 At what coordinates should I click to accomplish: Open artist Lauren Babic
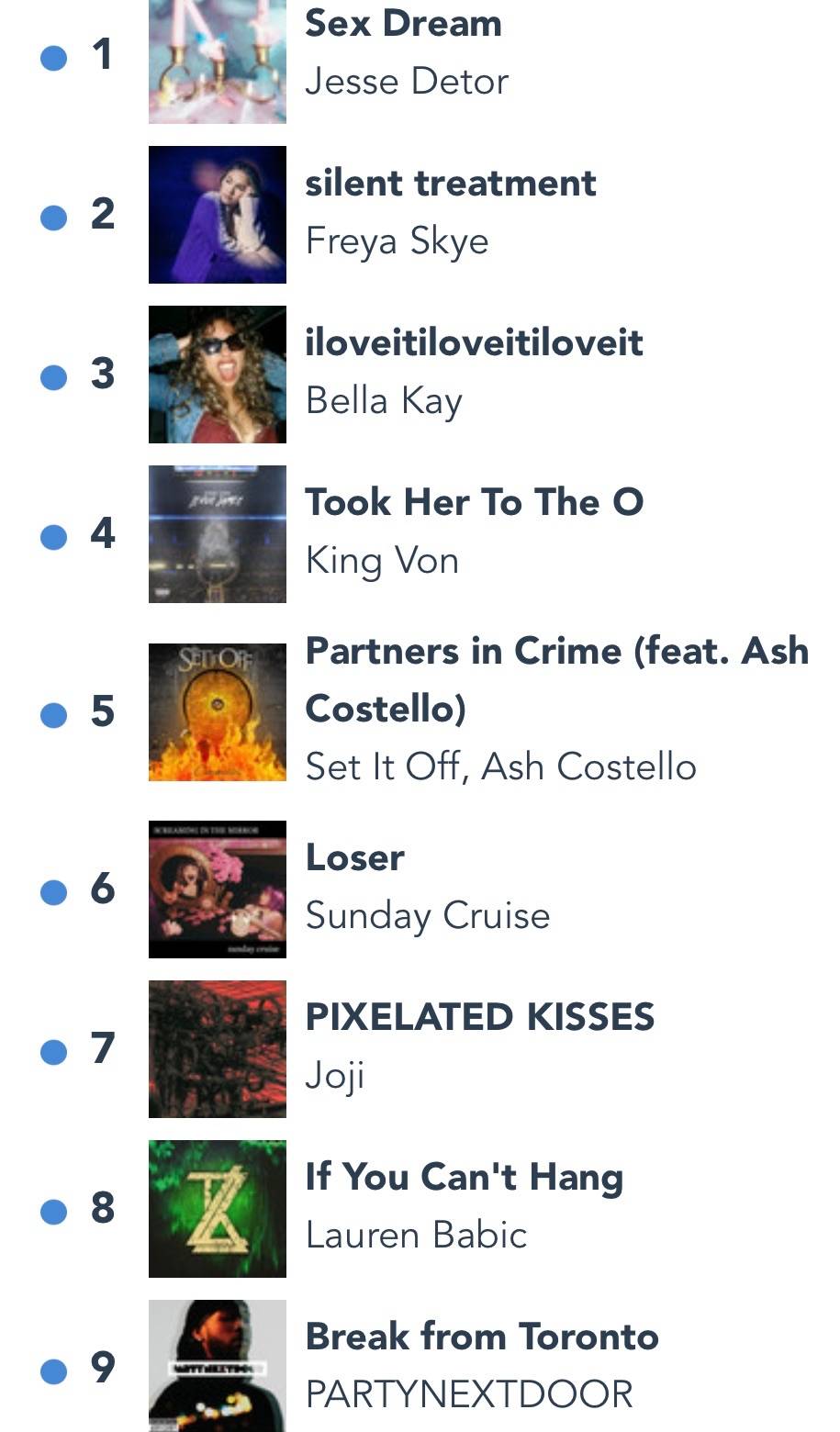coord(417,1236)
